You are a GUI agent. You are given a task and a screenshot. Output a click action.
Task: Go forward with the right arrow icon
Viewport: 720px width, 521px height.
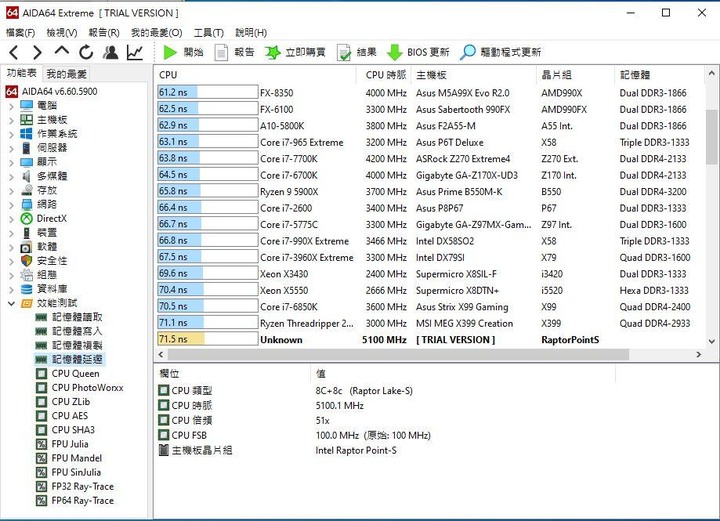click(x=38, y=52)
